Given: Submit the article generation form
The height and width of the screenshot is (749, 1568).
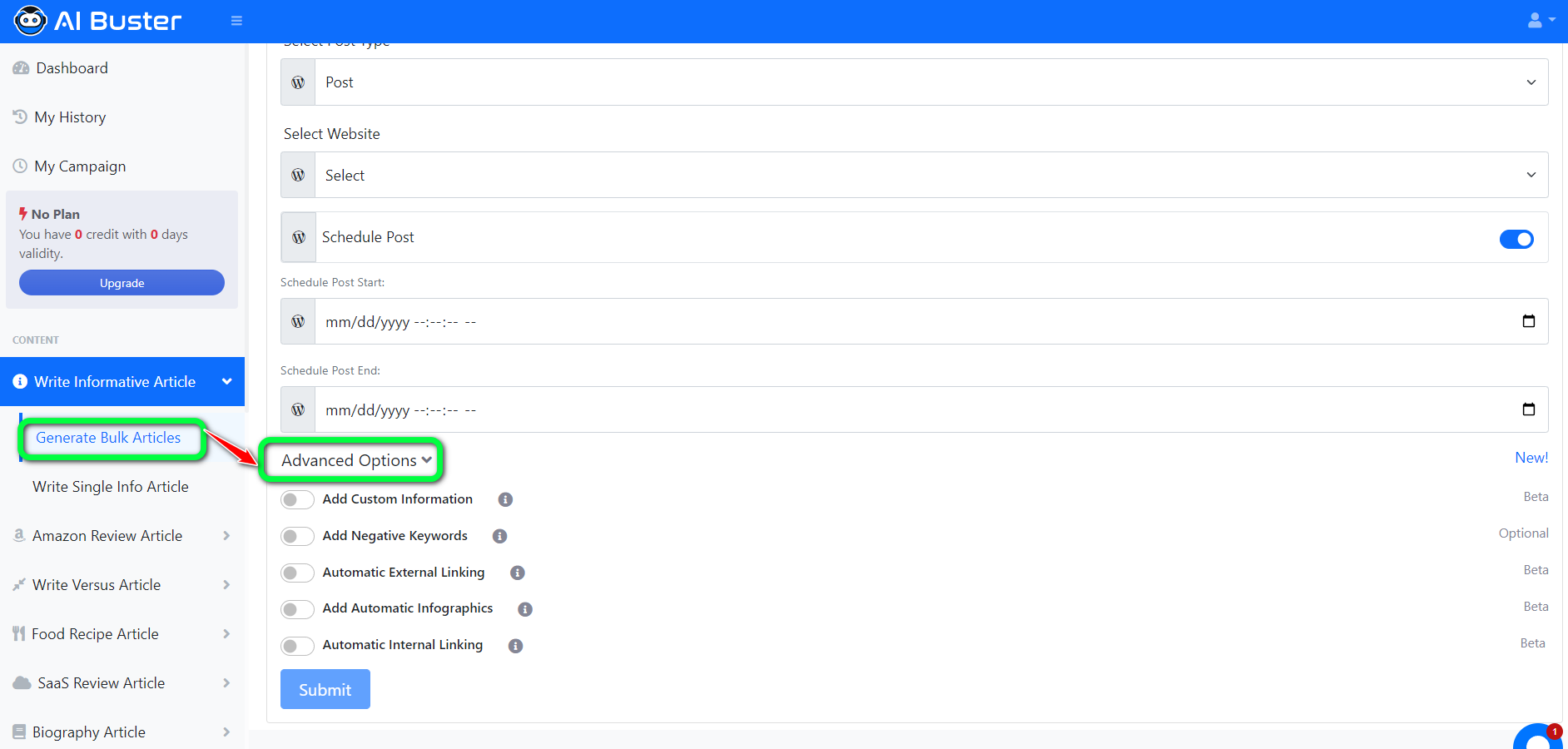Looking at the screenshot, I should tap(325, 689).
